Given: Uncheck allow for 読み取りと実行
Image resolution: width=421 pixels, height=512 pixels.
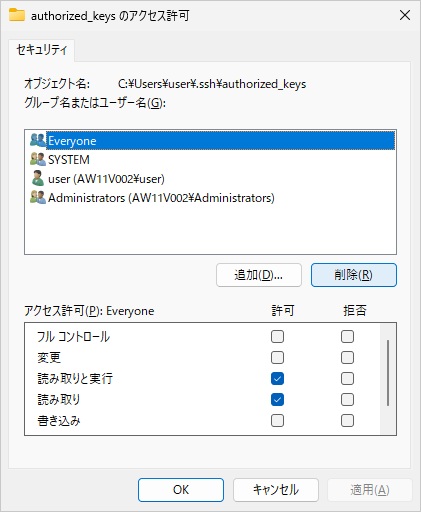Looking at the screenshot, I should pos(277,379).
